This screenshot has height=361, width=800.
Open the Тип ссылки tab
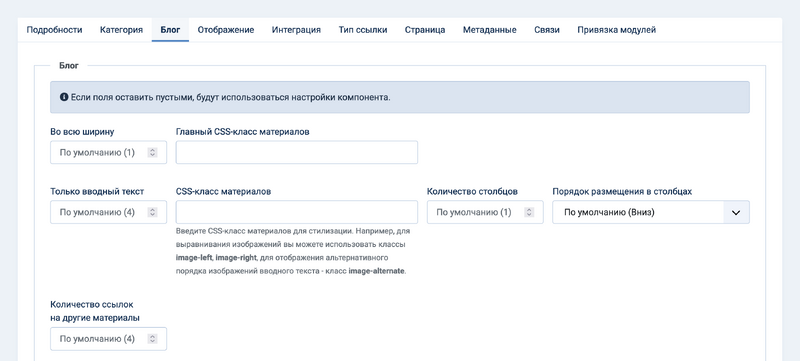coord(363,30)
